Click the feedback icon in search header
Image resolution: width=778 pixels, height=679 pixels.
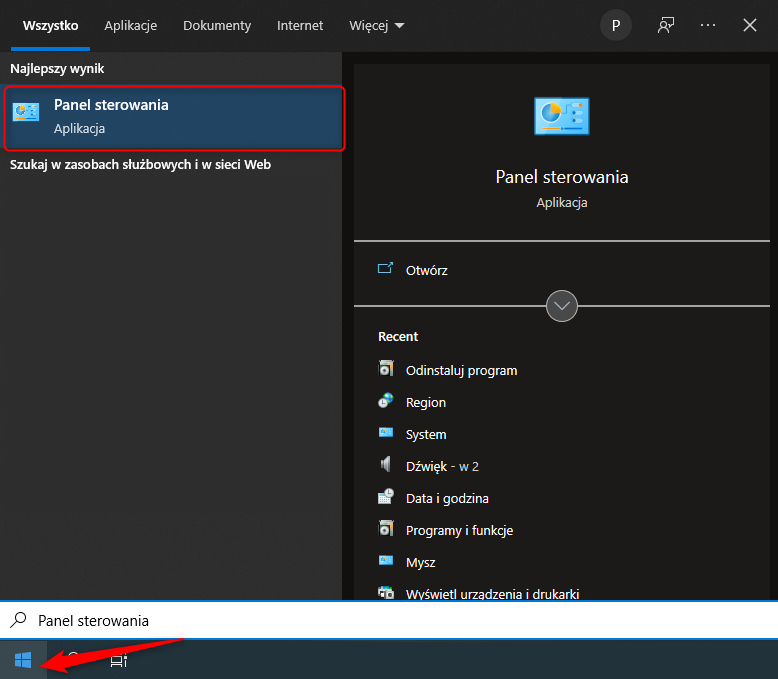pos(665,26)
